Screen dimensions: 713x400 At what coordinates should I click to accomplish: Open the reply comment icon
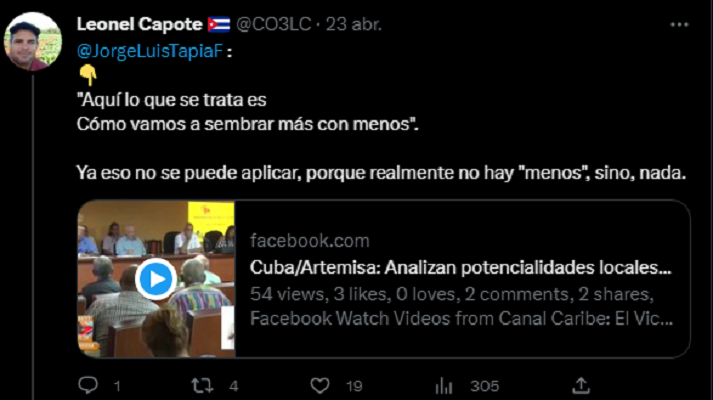[88, 385]
